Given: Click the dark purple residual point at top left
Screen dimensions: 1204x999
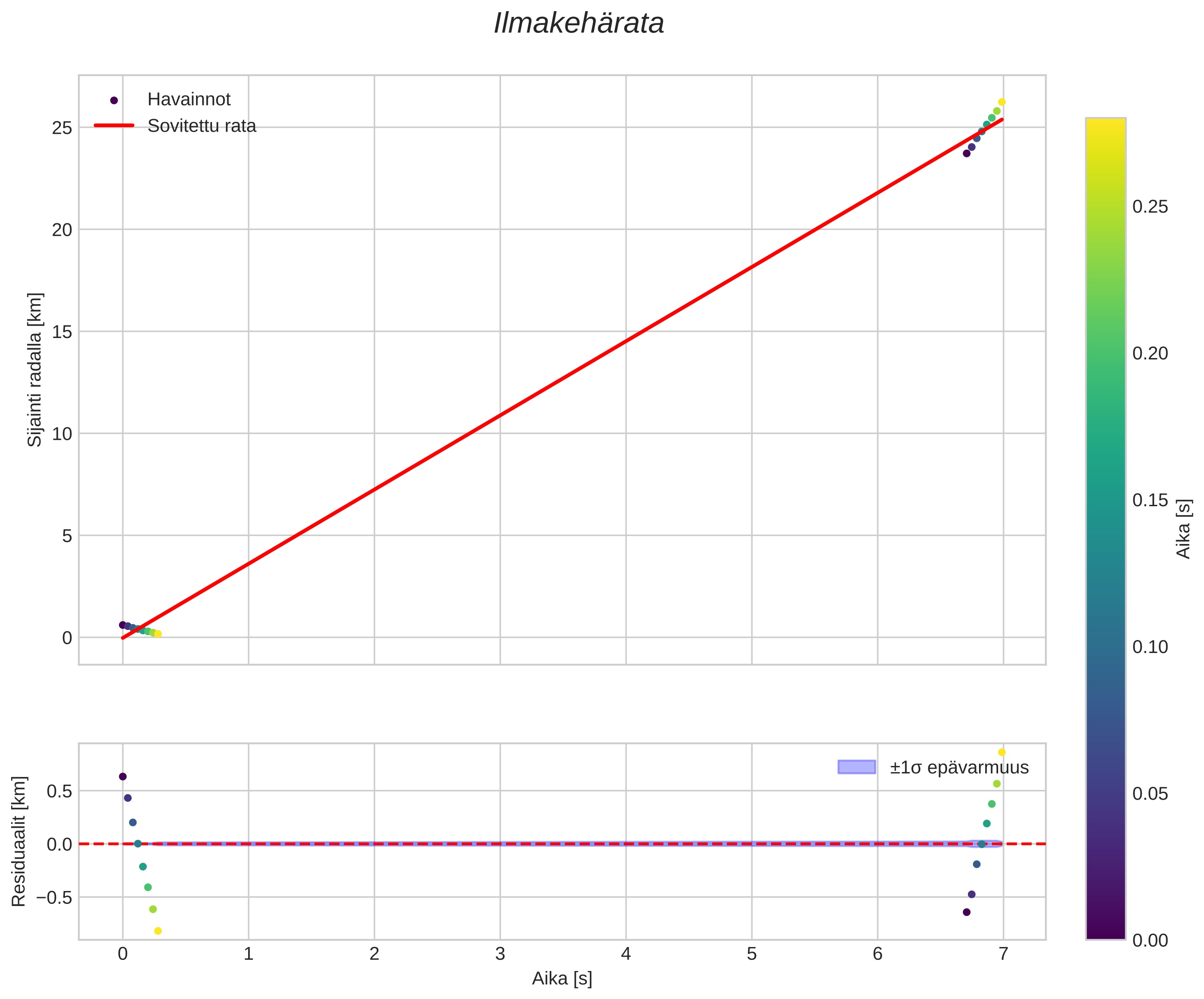Looking at the screenshot, I should click(123, 777).
